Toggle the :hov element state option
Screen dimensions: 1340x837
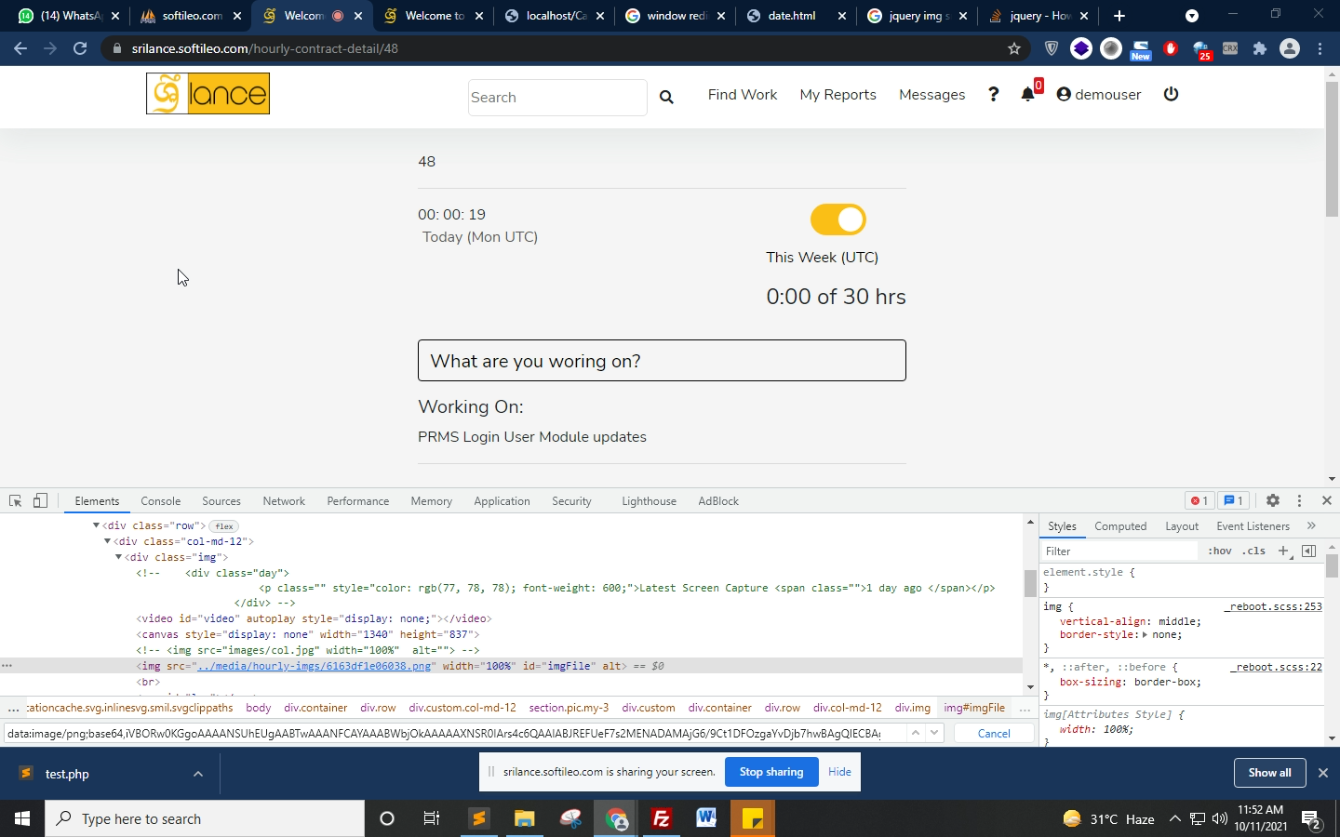(1219, 551)
